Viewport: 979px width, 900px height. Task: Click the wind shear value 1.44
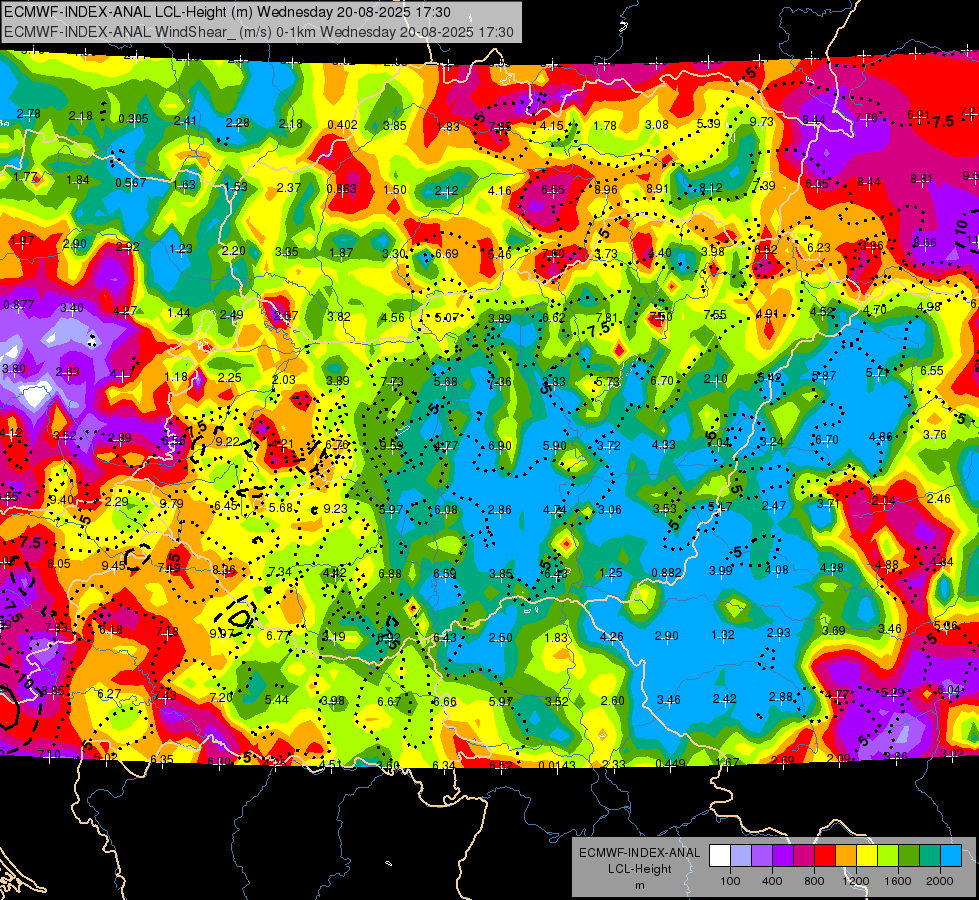pyautogui.click(x=179, y=313)
